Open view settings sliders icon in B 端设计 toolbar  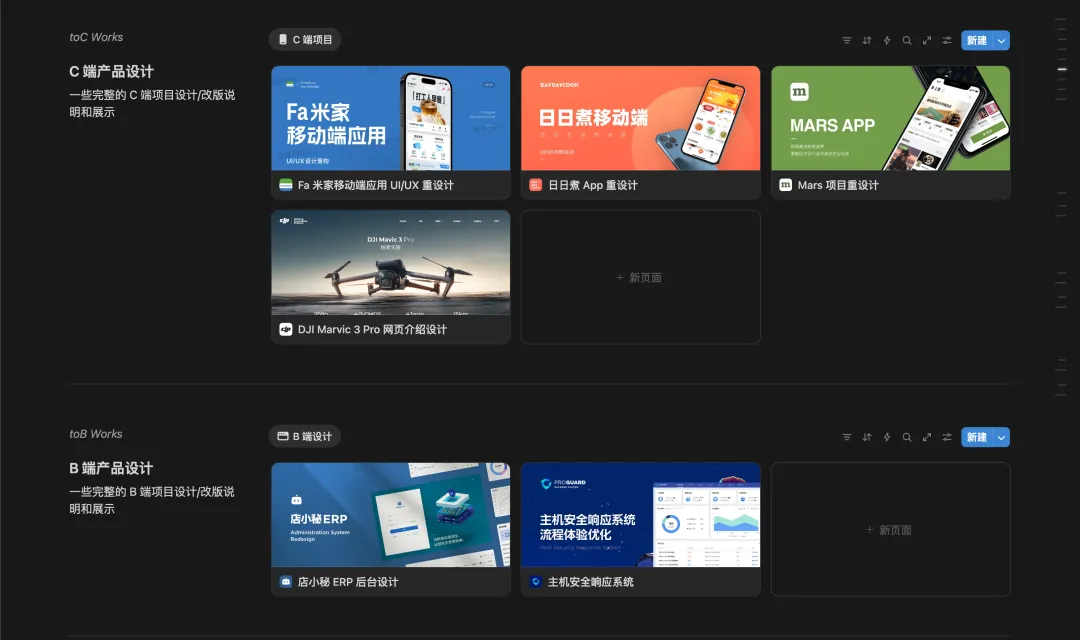pyautogui.click(x=946, y=437)
